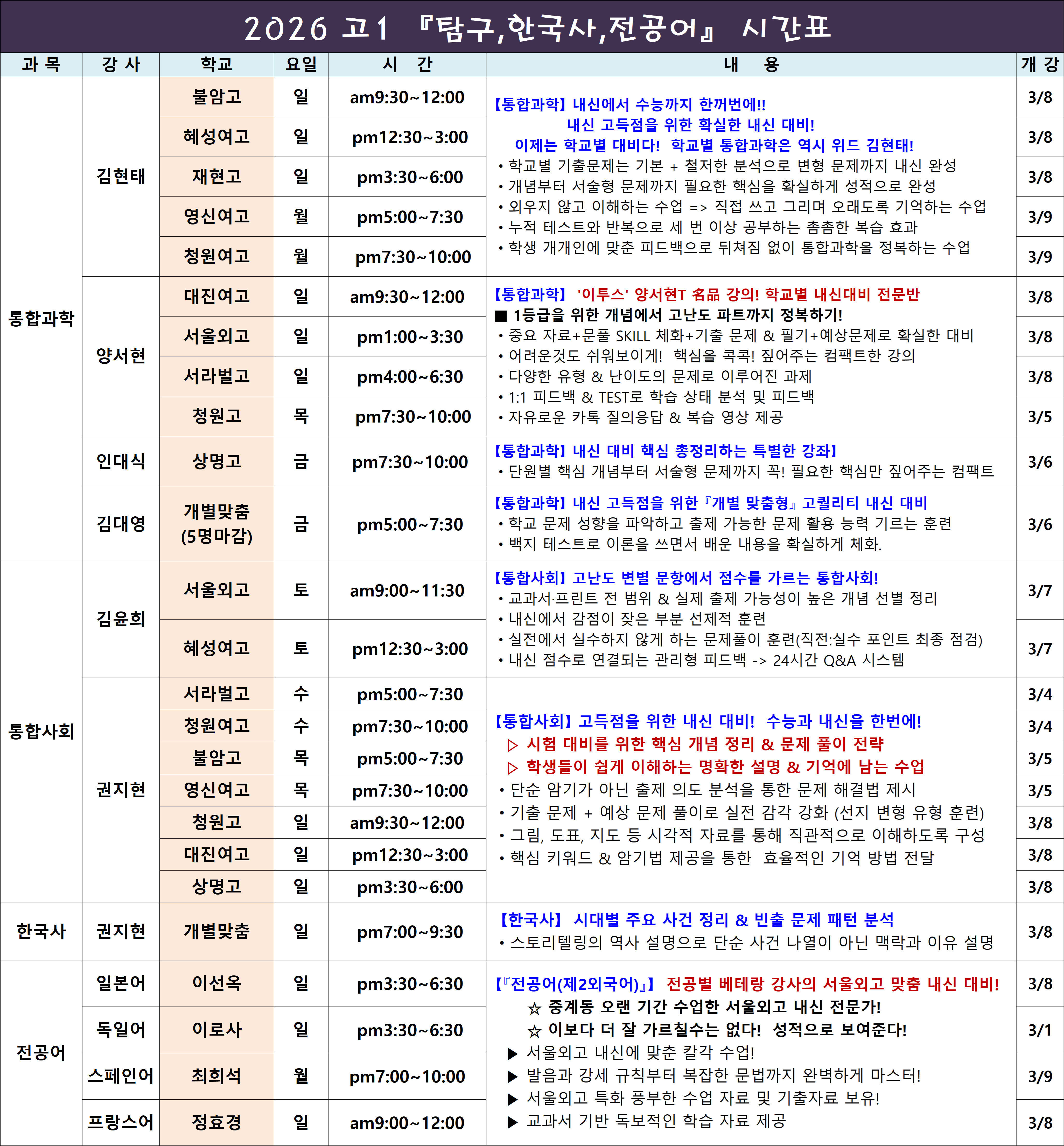The width and height of the screenshot is (1064, 1146).
Task: Select instructor 정효경 for 프랑스어
Action: pyautogui.click(x=216, y=1122)
